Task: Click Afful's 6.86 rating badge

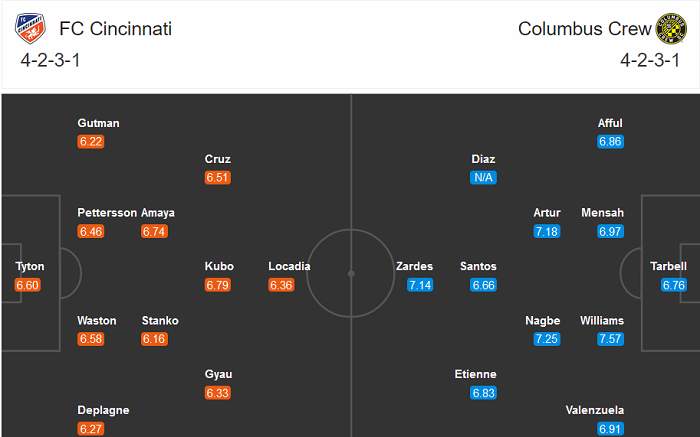Action: (611, 142)
